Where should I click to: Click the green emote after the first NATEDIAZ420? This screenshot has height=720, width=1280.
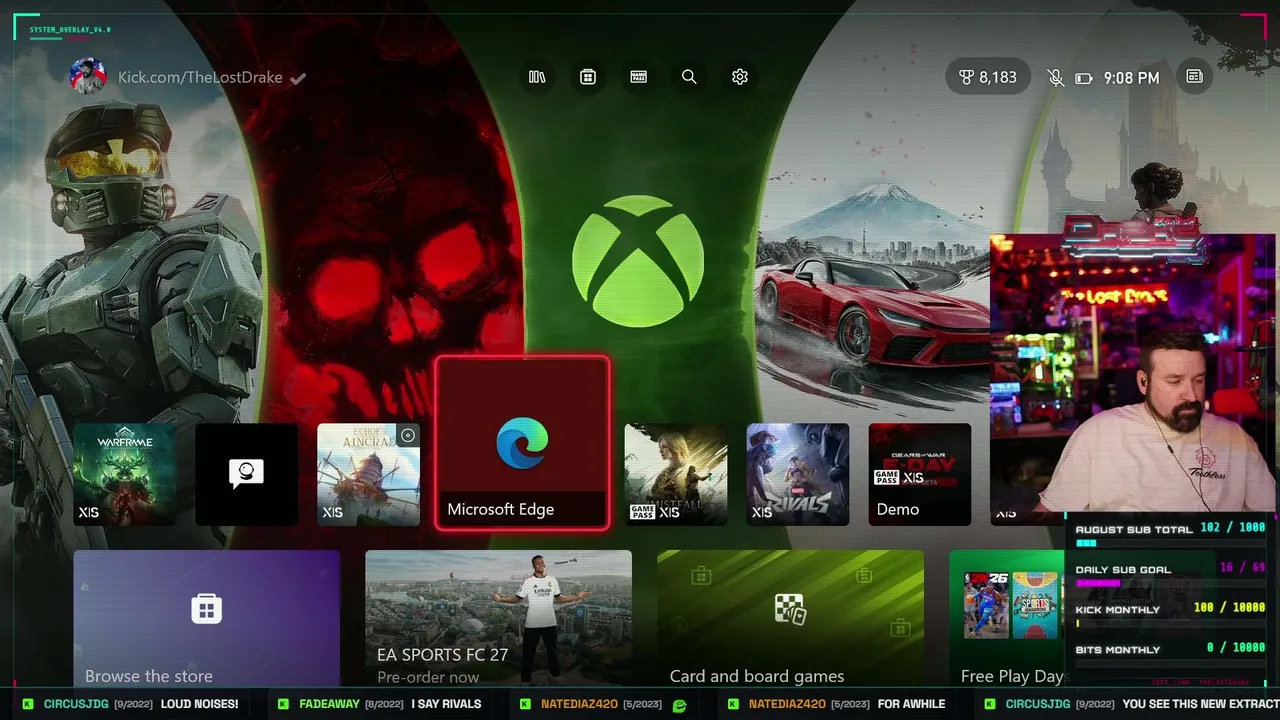click(680, 705)
